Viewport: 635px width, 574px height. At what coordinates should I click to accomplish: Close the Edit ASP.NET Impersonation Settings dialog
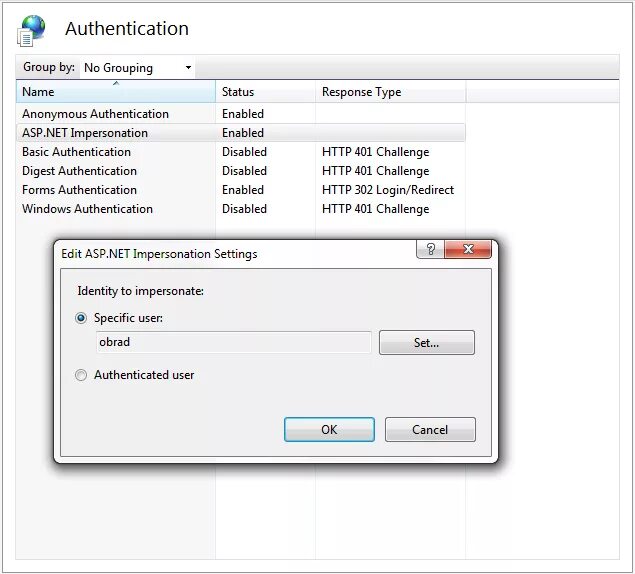tap(468, 249)
